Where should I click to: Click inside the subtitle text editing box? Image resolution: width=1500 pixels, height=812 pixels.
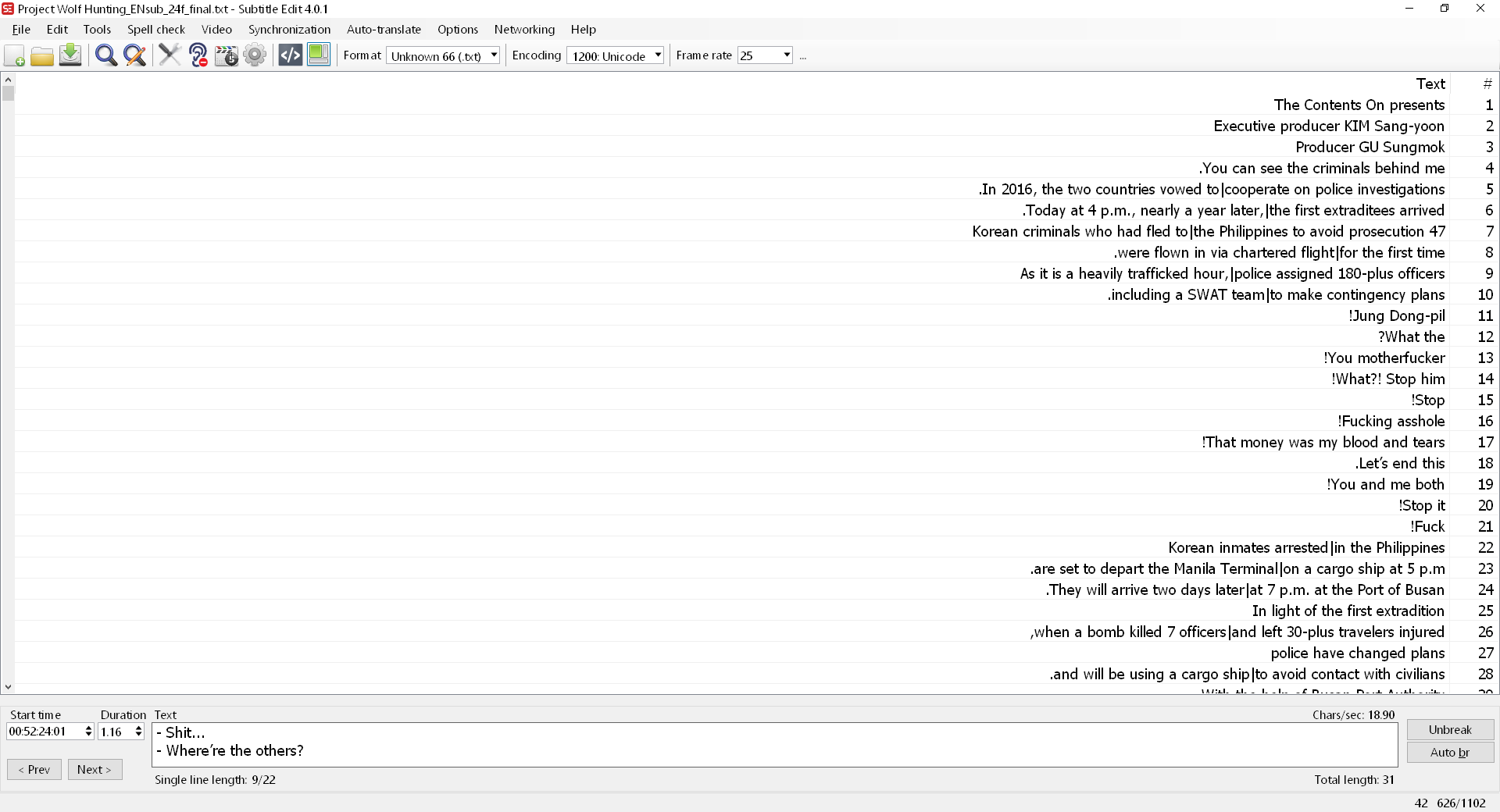coord(547,742)
